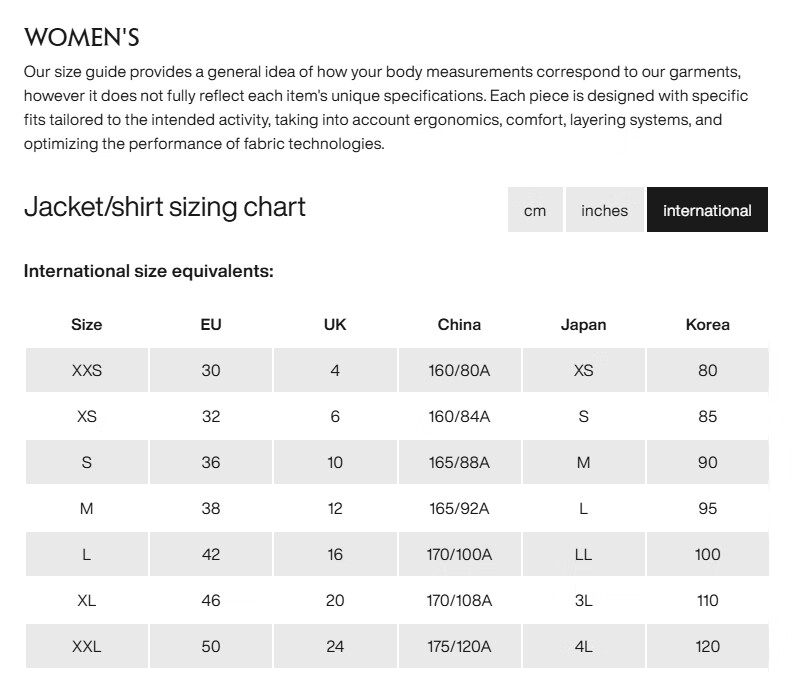Click the XS size cell
Screen dimensions: 797x682
(87, 416)
